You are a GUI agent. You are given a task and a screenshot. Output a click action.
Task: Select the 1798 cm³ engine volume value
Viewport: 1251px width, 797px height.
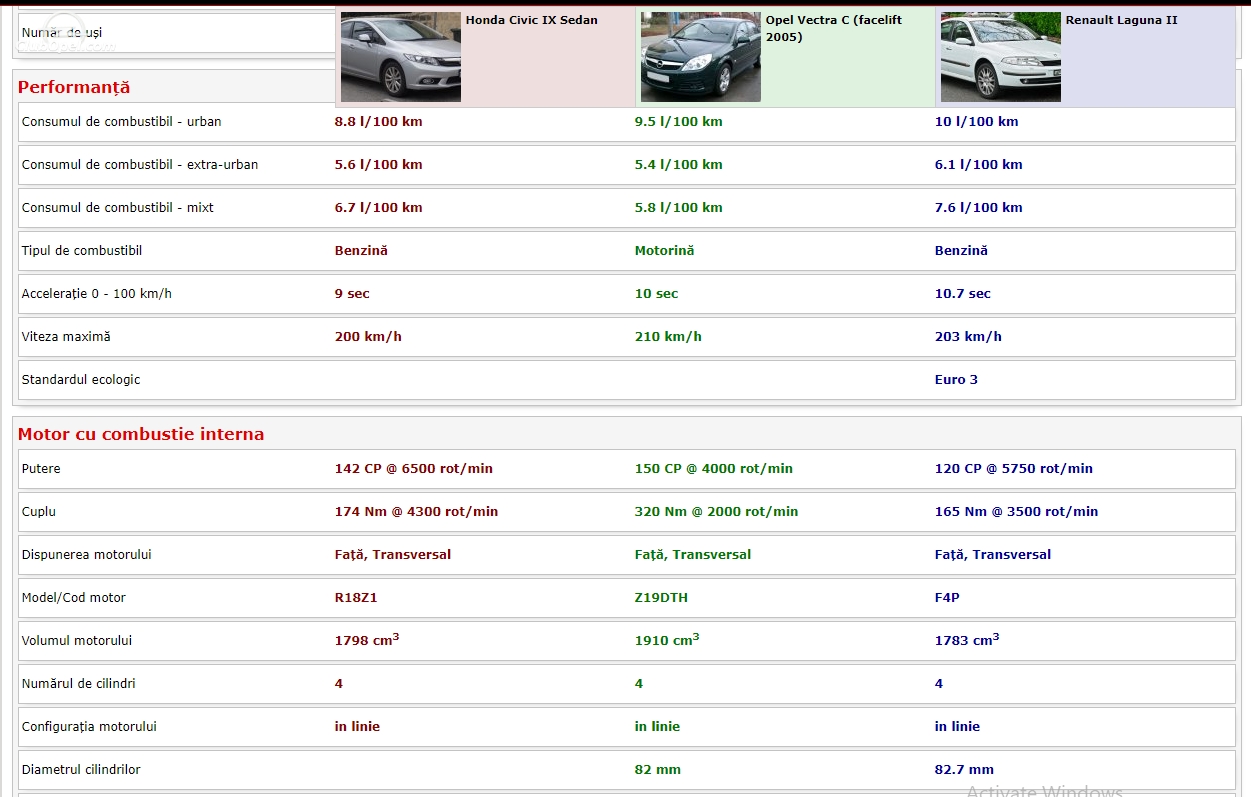pos(367,640)
